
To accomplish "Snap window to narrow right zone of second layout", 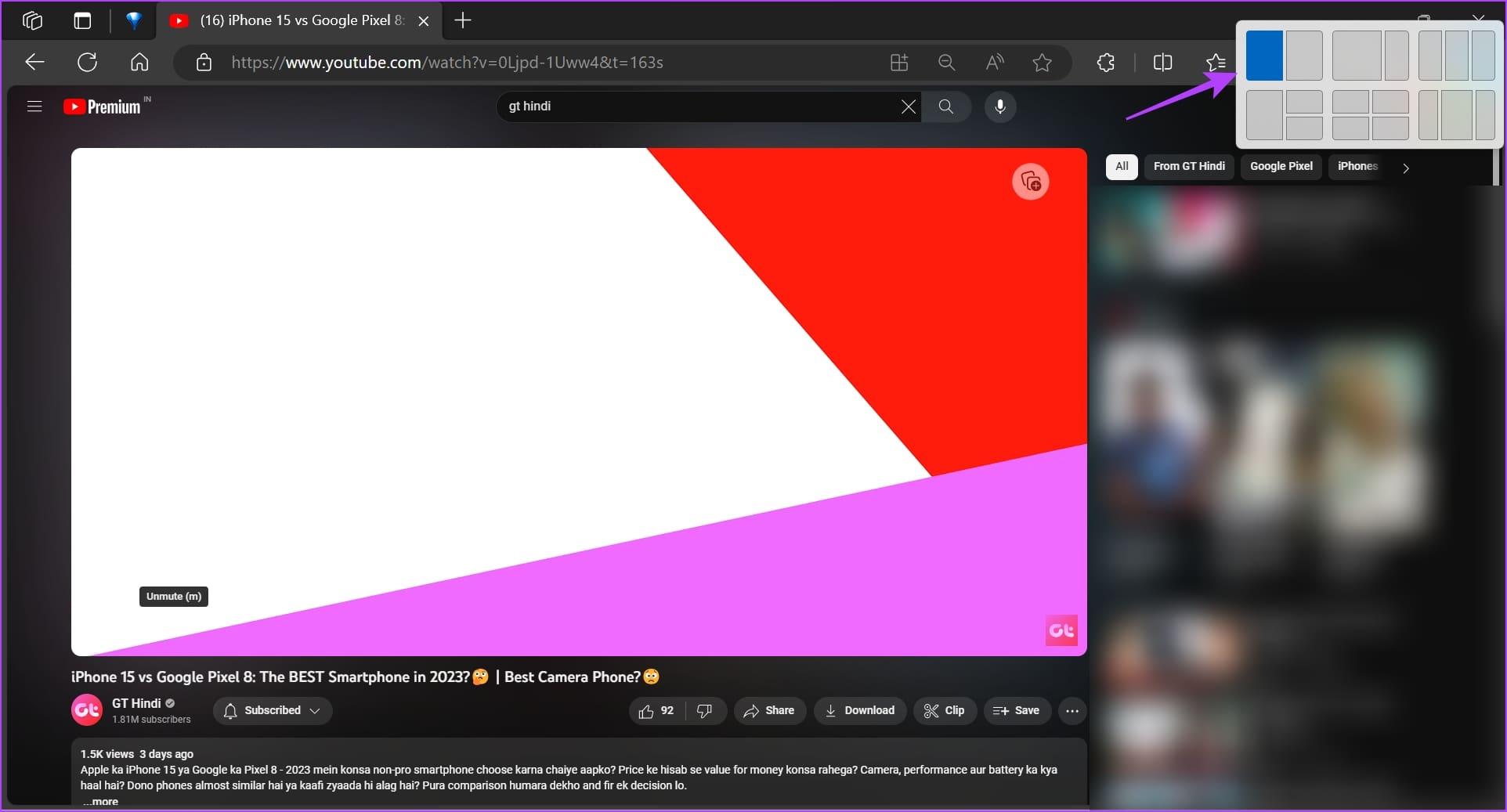I will (x=1397, y=56).
